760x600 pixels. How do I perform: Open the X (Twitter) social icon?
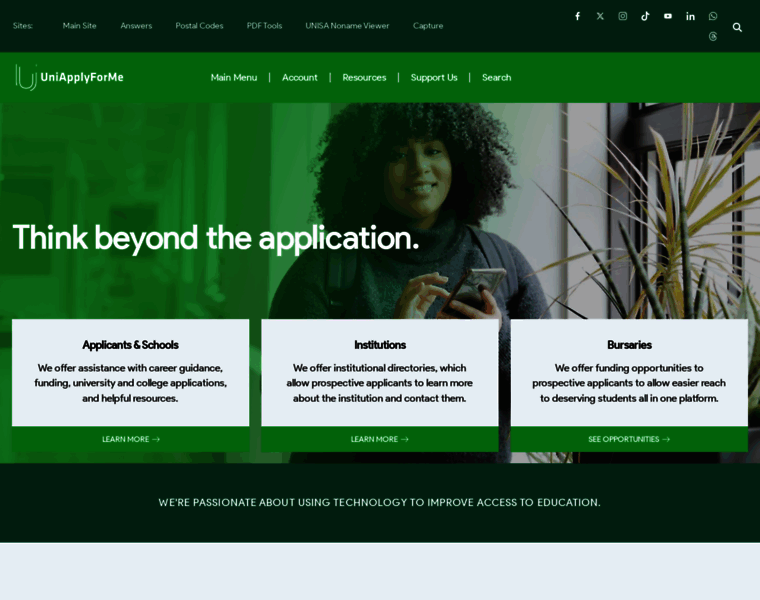[600, 16]
